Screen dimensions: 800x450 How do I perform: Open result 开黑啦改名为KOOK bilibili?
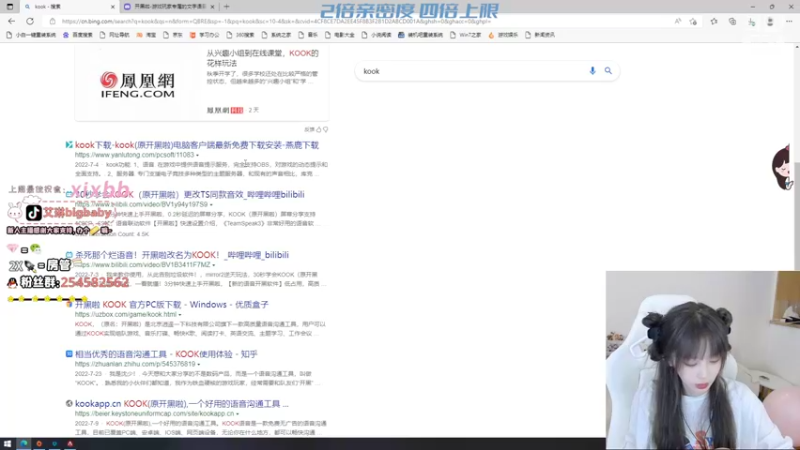click(182, 255)
